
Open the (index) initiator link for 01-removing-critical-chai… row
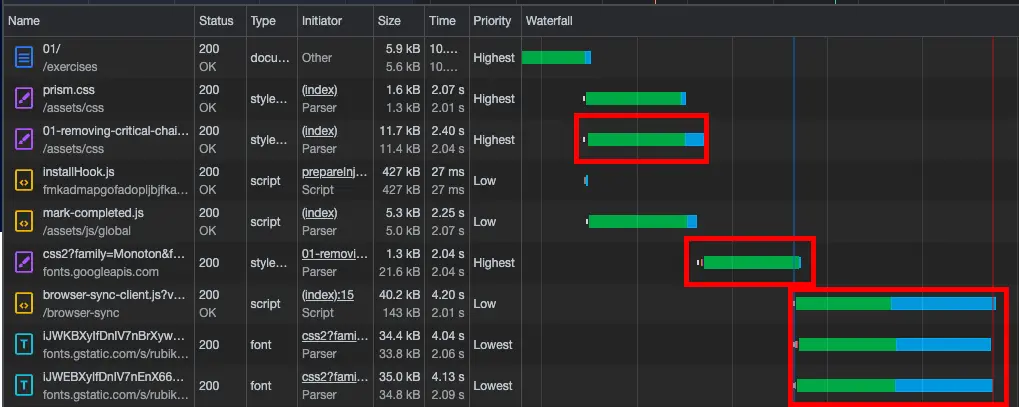(320, 131)
